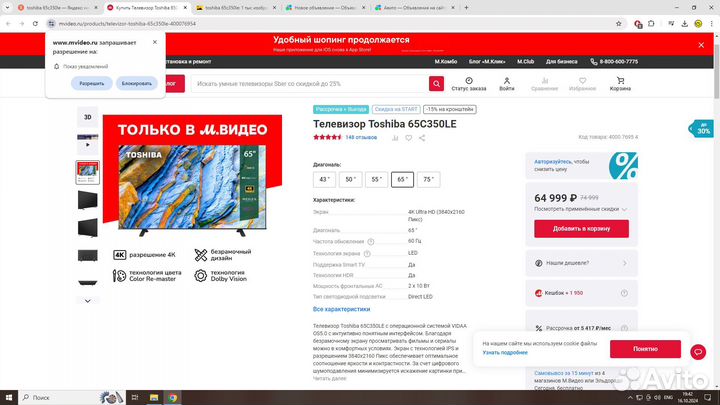Screen dimensions: 720x405
Task: Click the Авторизуйтесь link
Action: tap(552, 162)
